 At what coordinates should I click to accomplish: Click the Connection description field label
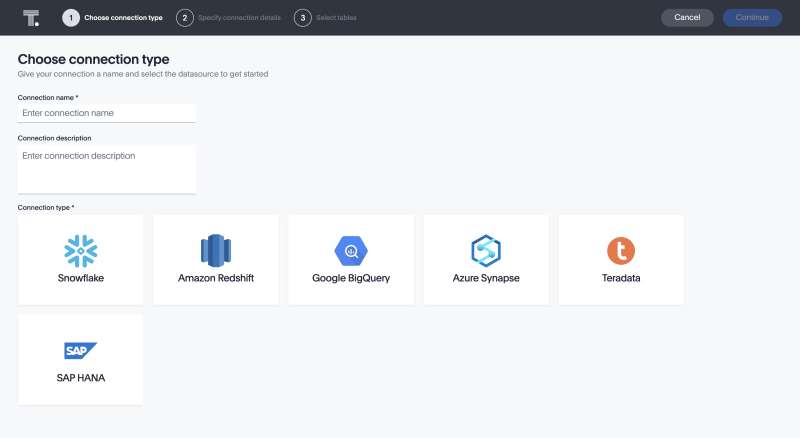click(x=55, y=138)
